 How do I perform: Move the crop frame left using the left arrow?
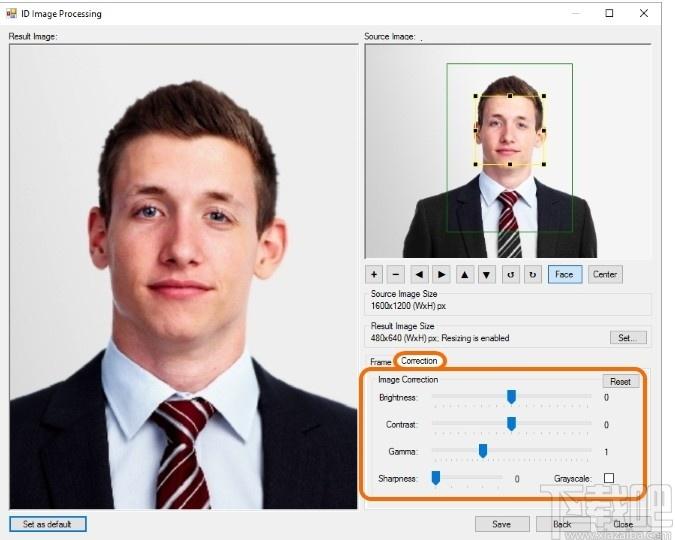coord(419,274)
